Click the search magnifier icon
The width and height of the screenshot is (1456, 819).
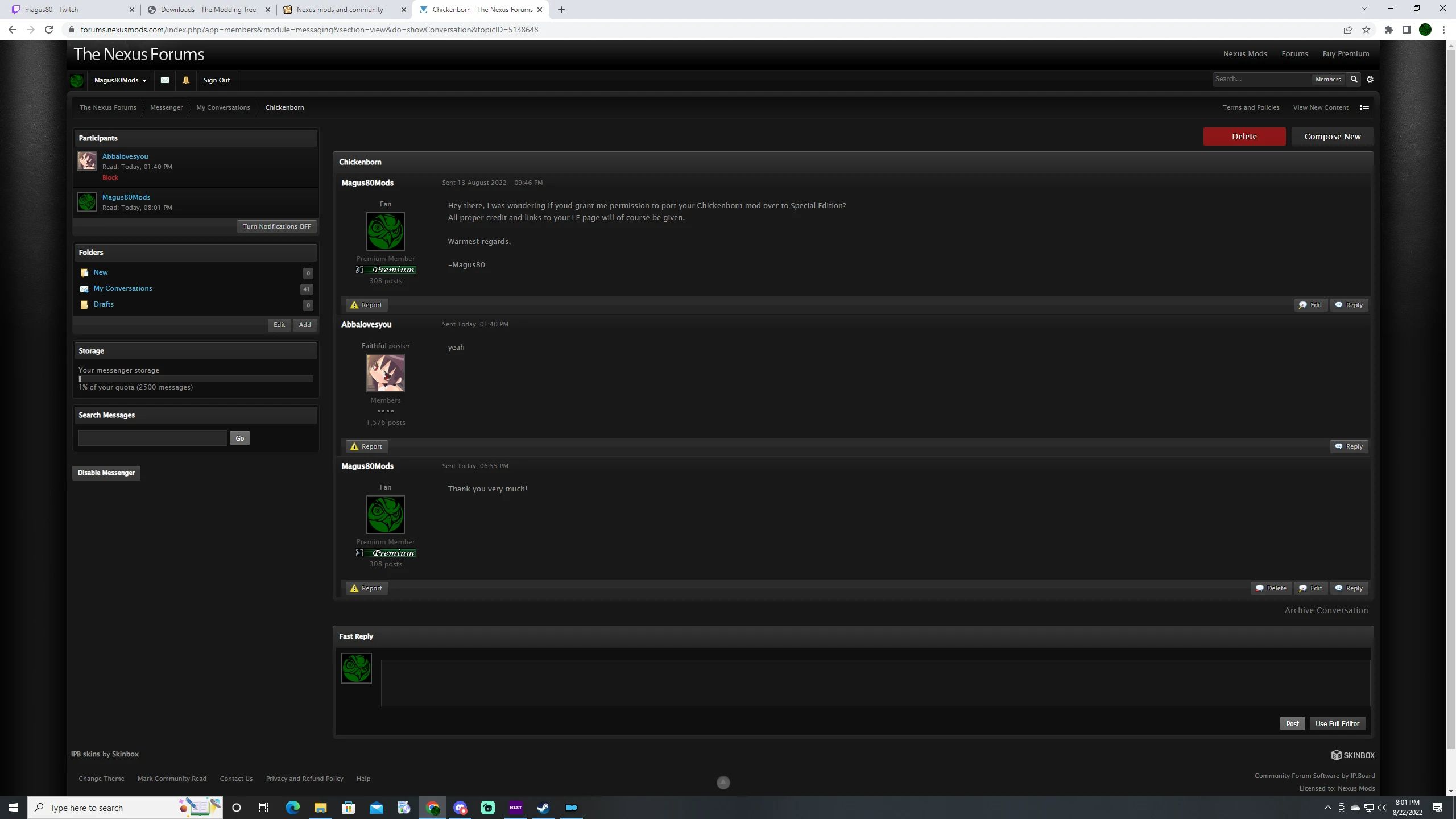[1354, 80]
